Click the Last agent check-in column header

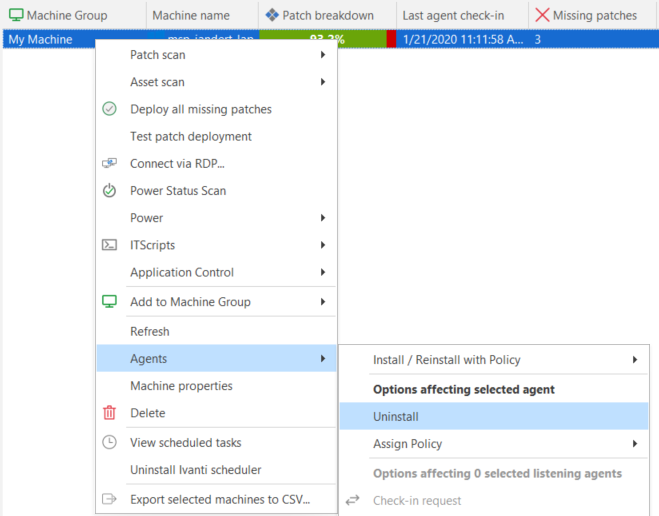click(x=453, y=16)
